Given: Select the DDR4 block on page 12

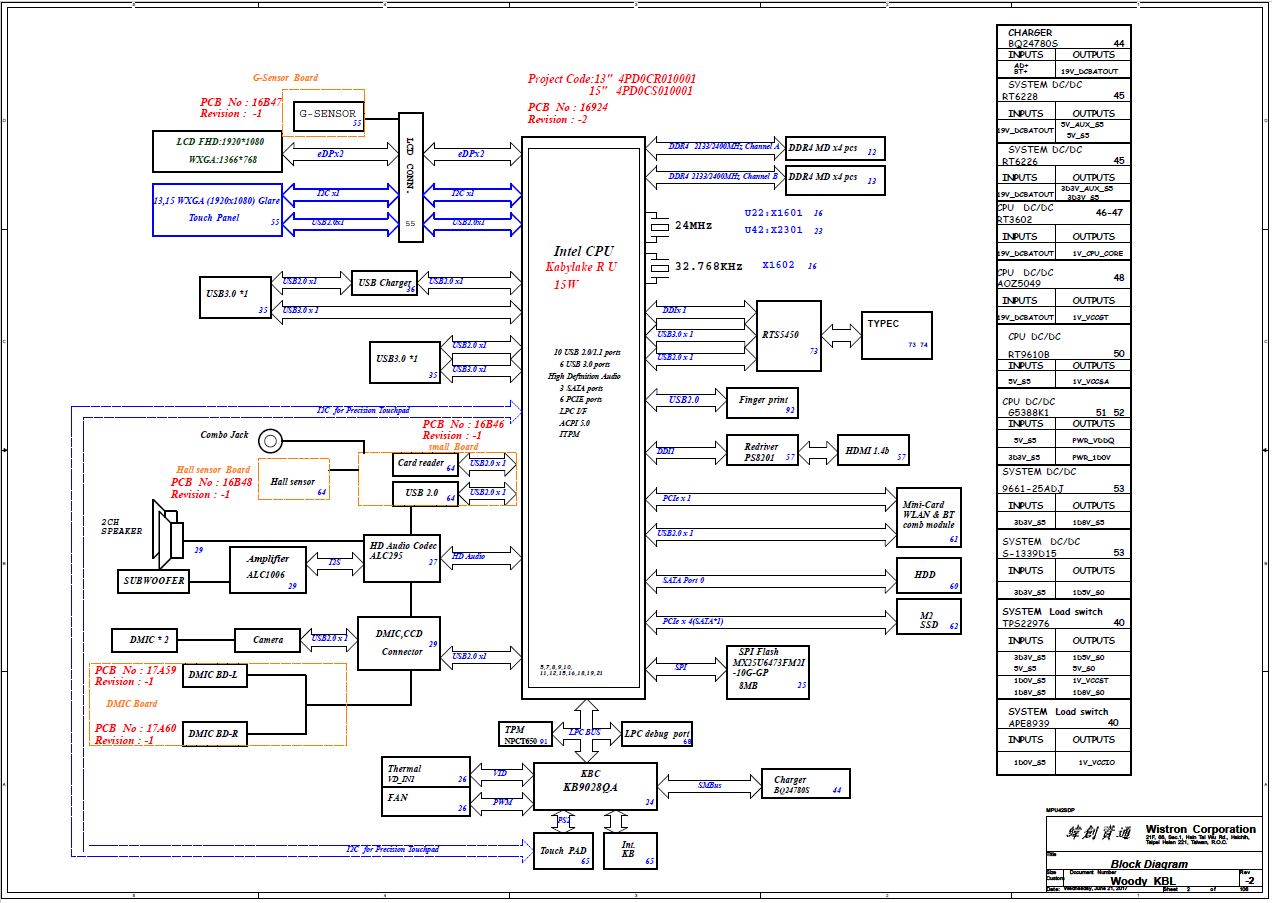Looking at the screenshot, I should click(x=835, y=148).
